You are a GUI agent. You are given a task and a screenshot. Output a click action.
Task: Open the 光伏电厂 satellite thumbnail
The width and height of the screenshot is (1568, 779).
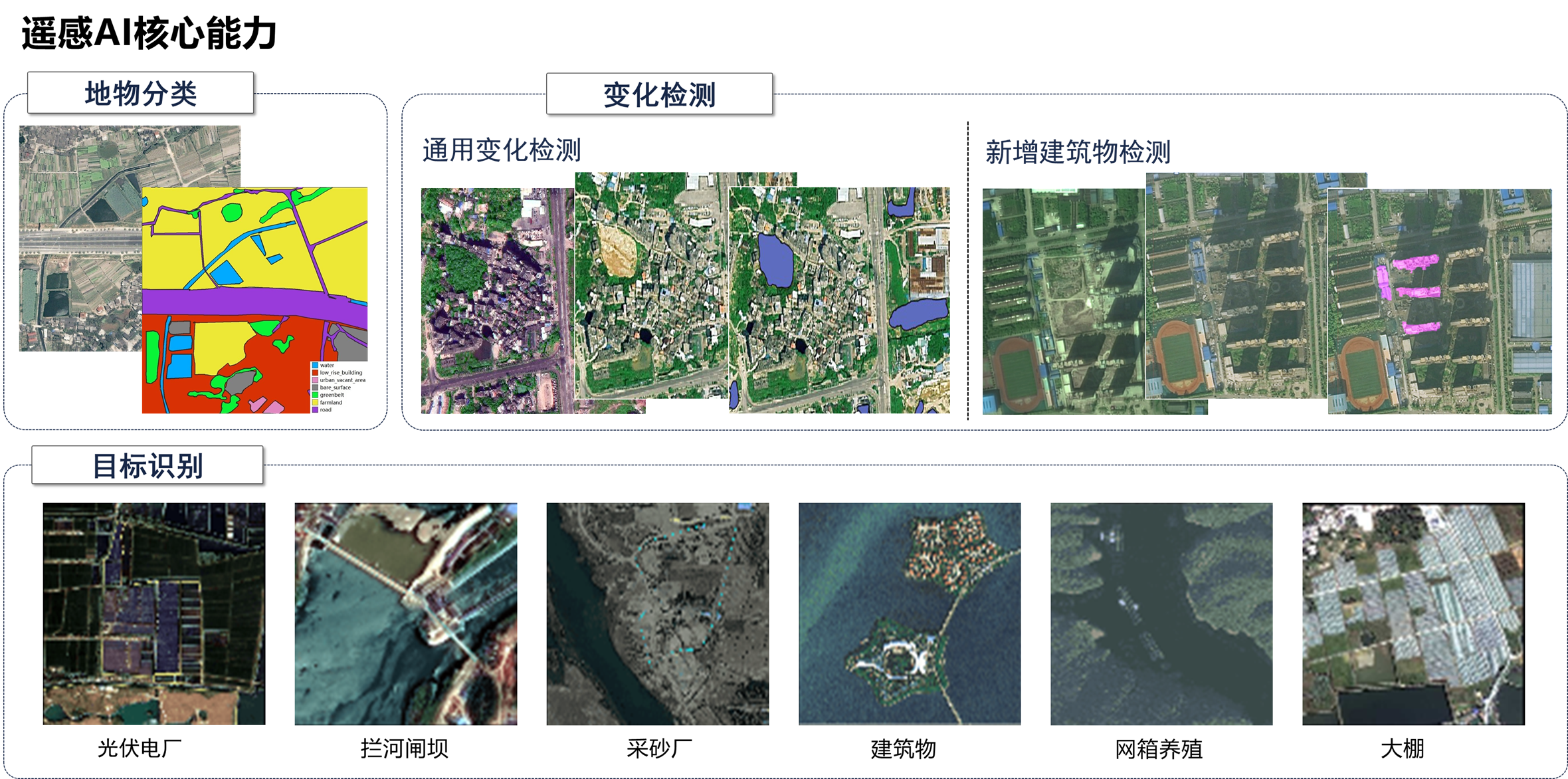click(154, 613)
